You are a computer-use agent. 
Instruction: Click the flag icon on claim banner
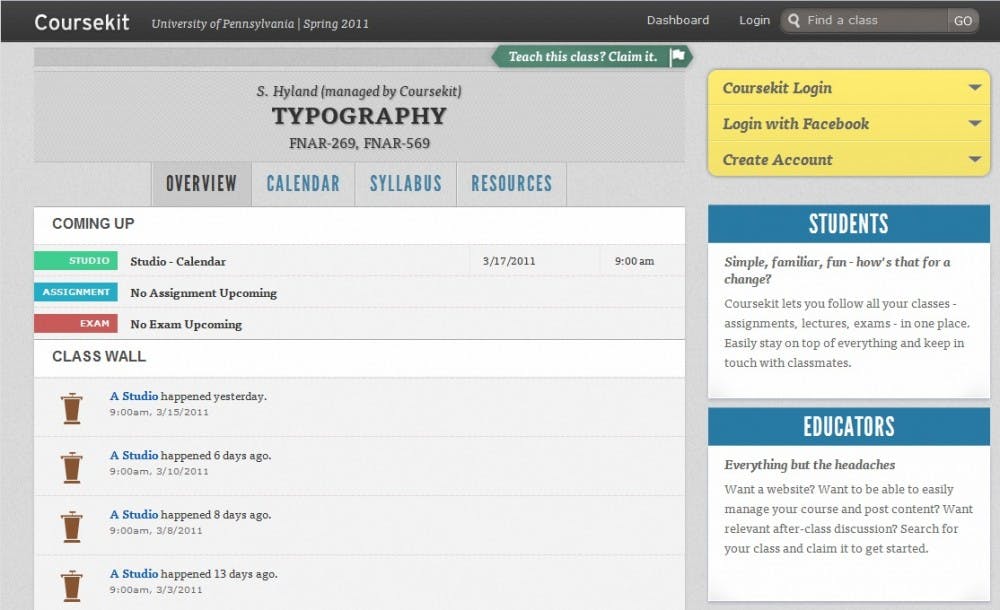(678, 57)
